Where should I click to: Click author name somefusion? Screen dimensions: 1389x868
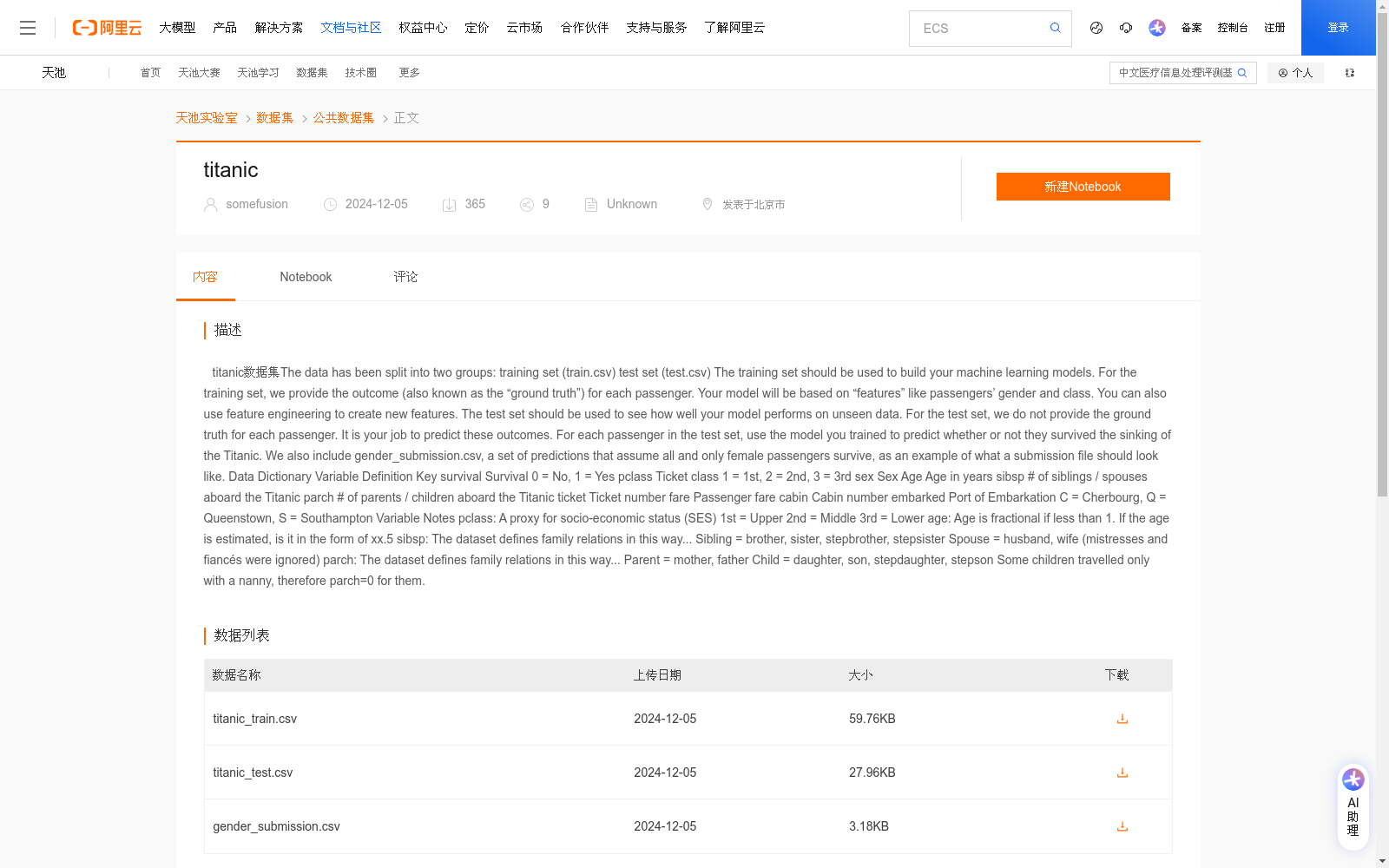257,204
